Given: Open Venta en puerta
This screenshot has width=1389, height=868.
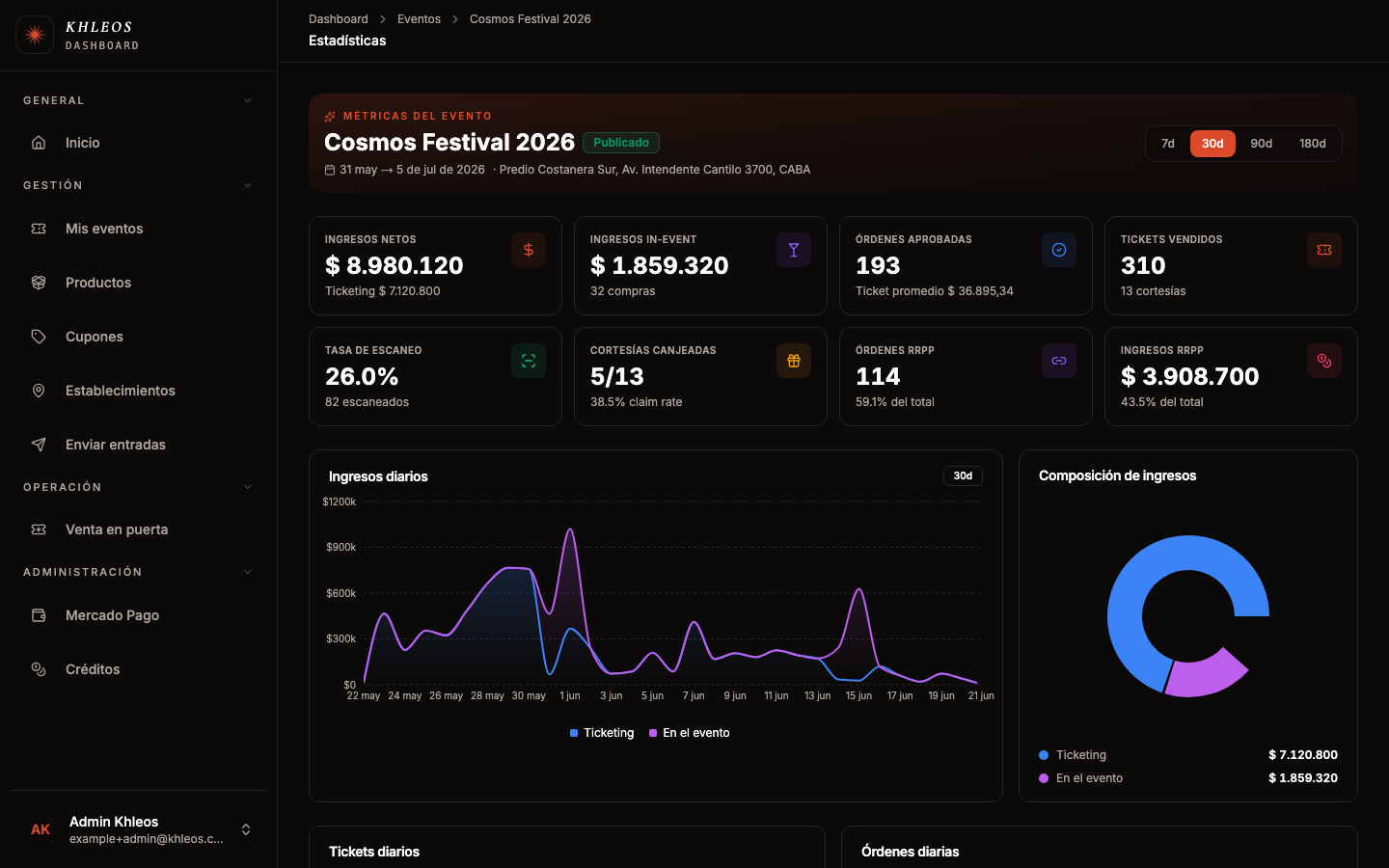Looking at the screenshot, I should click(x=138, y=529).
